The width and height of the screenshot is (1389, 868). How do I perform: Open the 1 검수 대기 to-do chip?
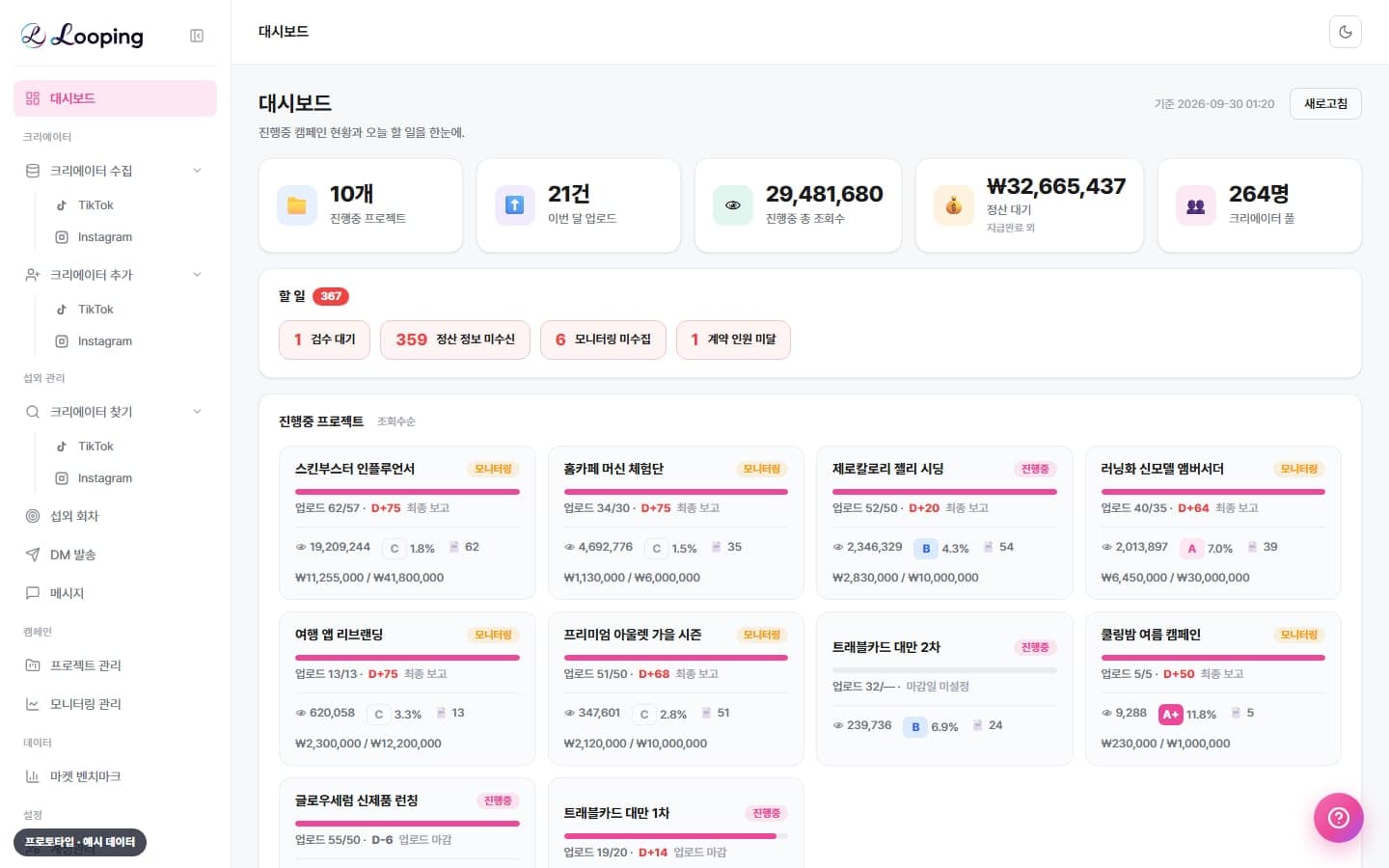(324, 339)
